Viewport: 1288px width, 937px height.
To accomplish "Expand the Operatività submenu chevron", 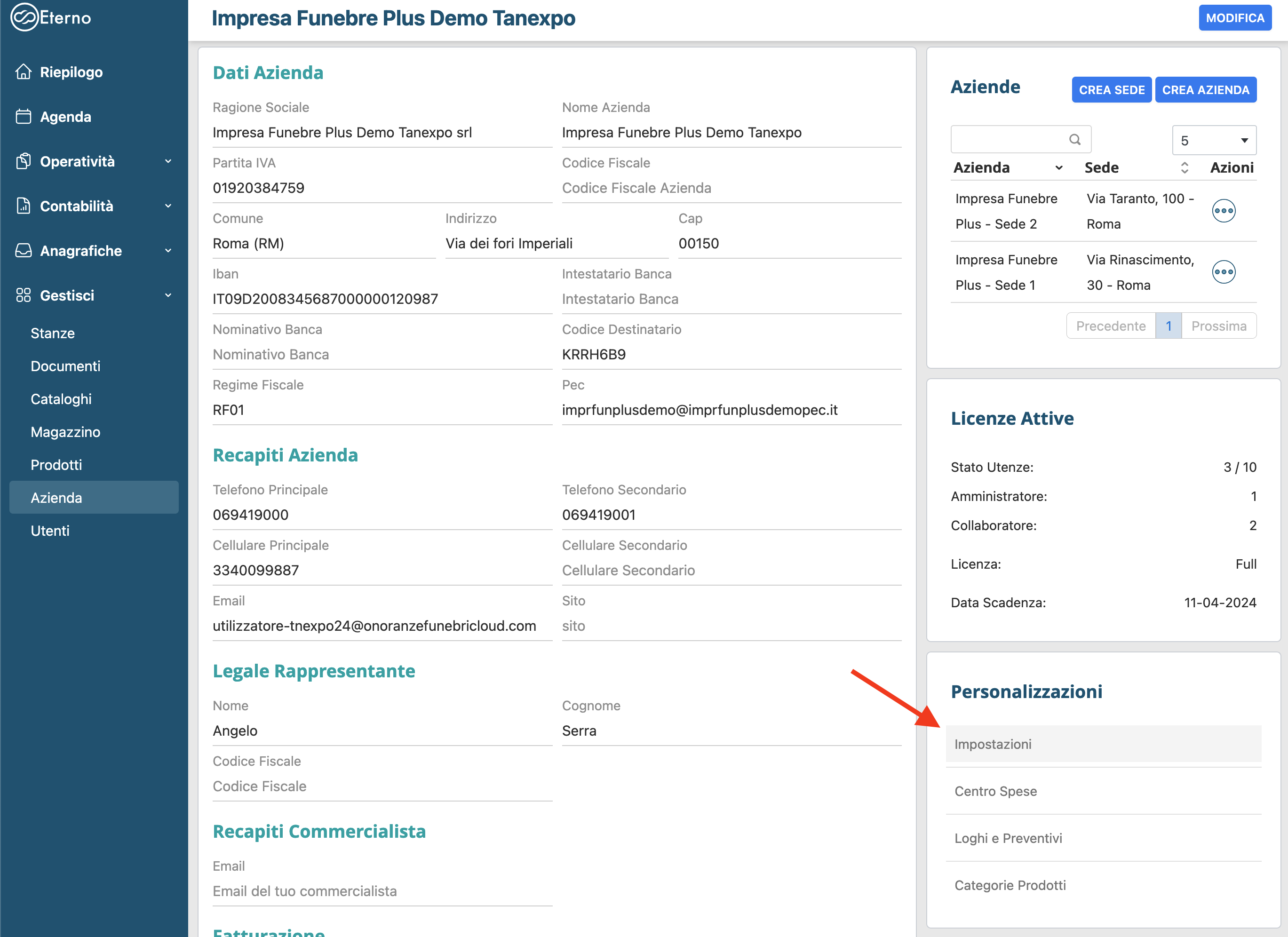I will pos(168,161).
